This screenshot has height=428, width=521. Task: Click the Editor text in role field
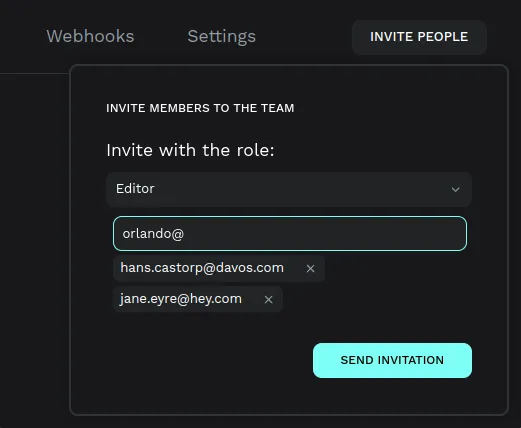click(x=135, y=189)
